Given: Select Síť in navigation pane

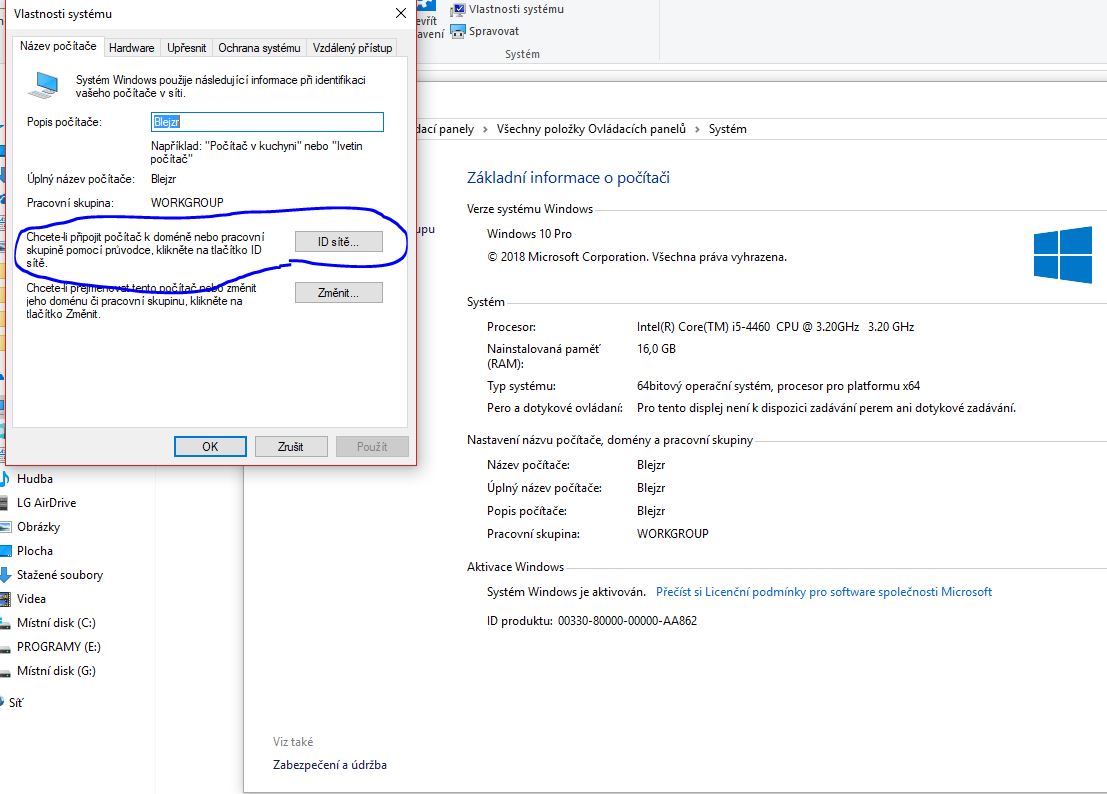Looking at the screenshot, I should click(16, 702).
